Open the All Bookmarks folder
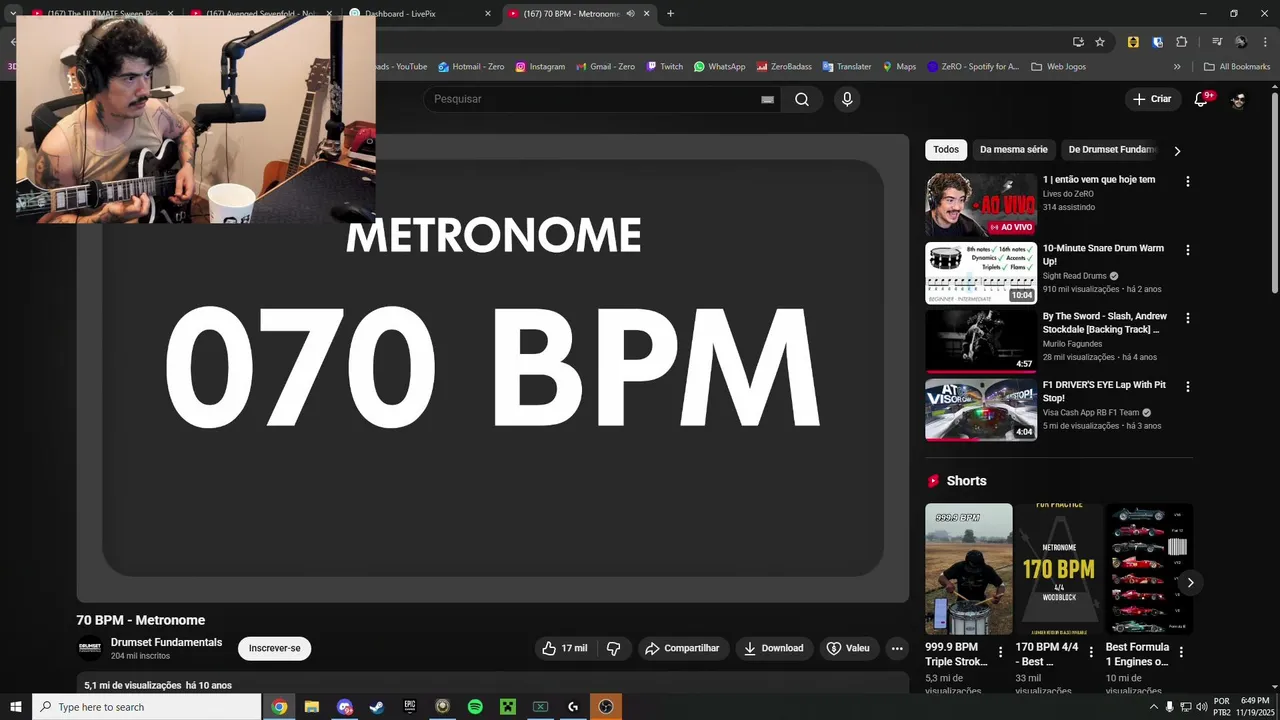The image size is (1280, 720). (1237, 67)
